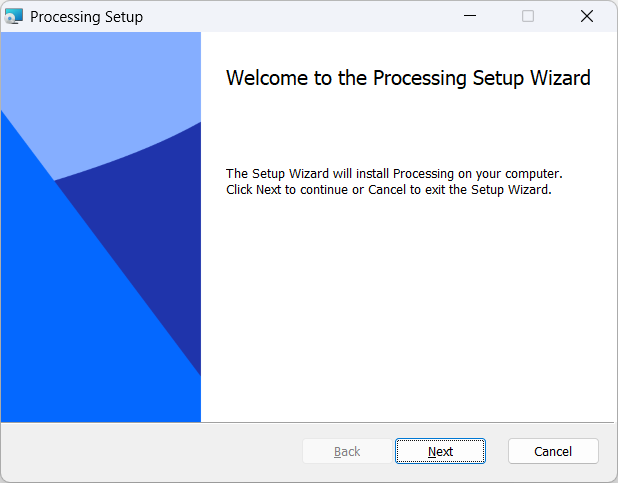Minimize the Processing Setup window
Screen dimensions: 618x483
coord(470,16)
